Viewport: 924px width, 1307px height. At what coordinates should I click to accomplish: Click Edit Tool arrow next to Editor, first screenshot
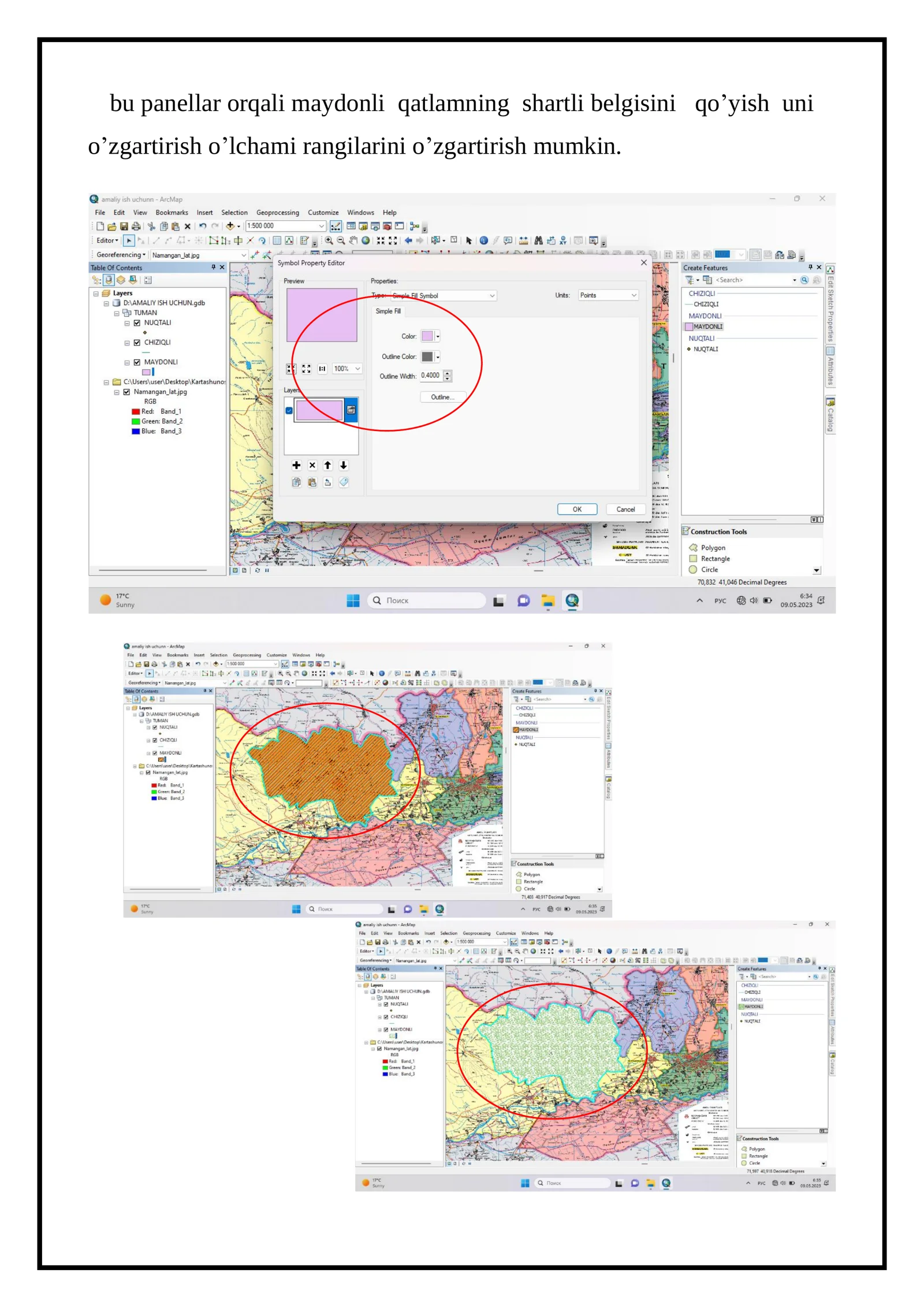pos(129,240)
